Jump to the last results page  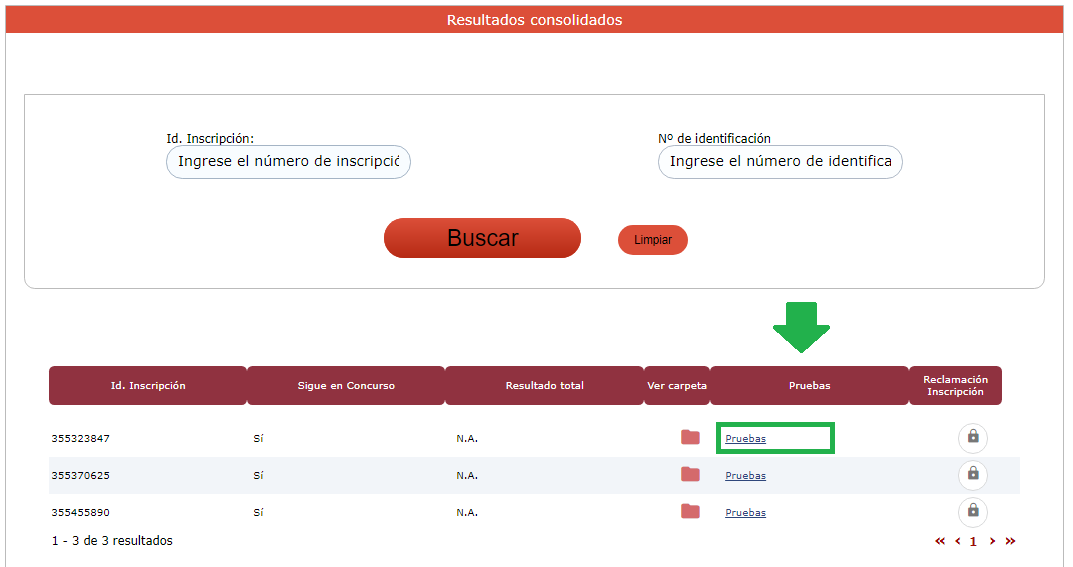[x=1010, y=541]
